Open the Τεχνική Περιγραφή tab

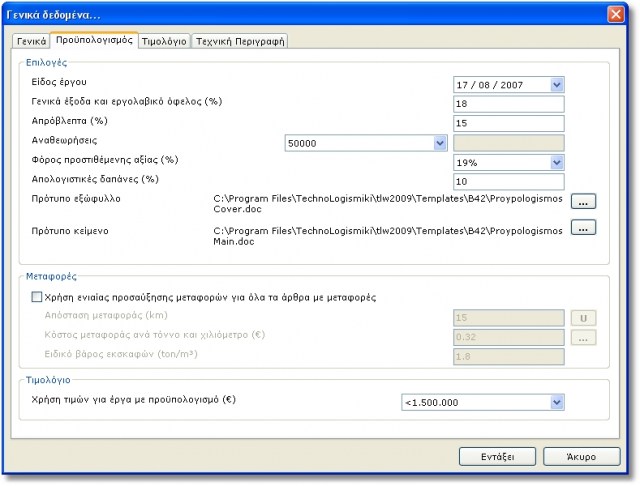tap(239, 42)
